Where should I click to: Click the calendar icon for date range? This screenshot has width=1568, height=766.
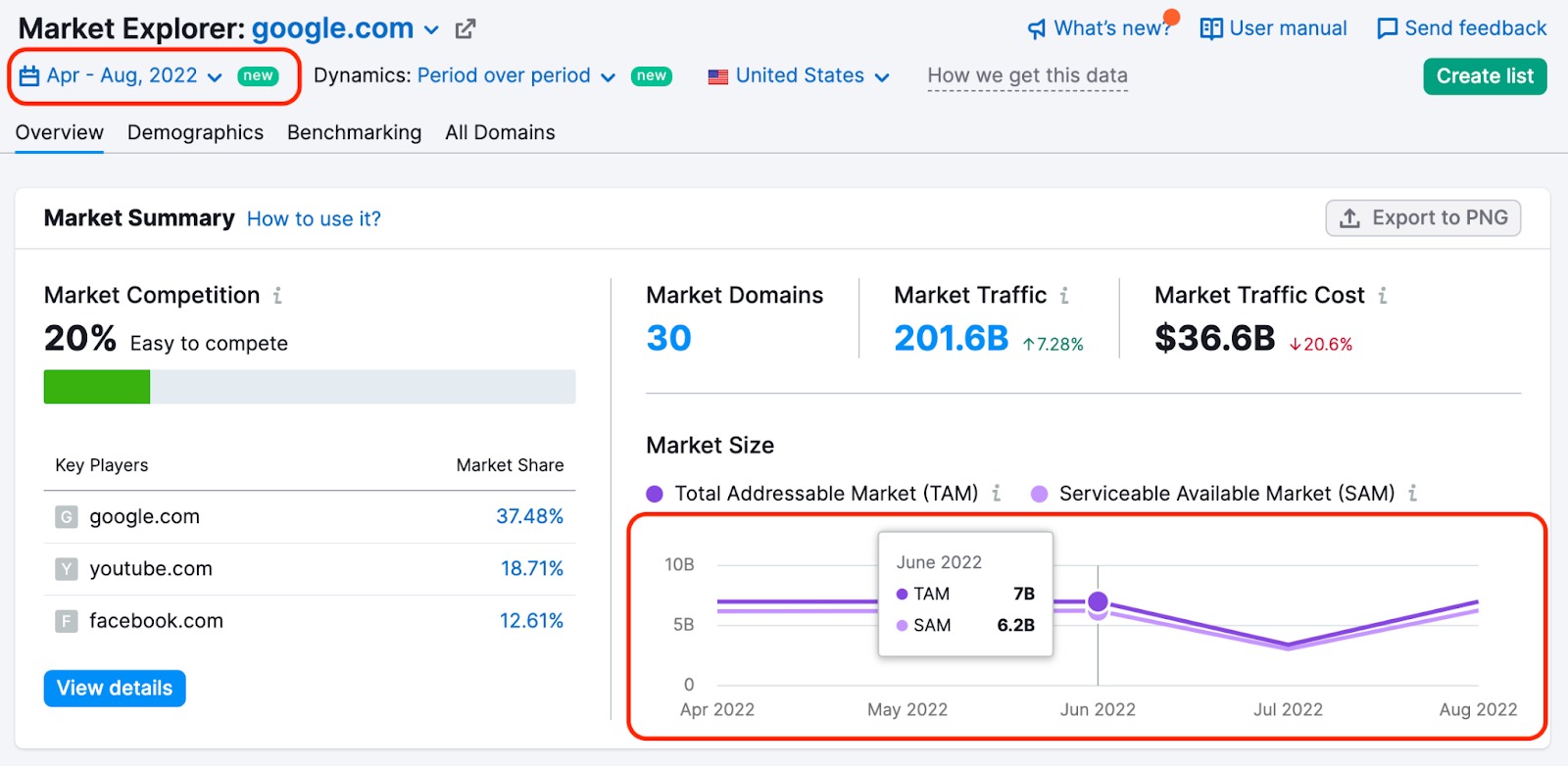29,76
